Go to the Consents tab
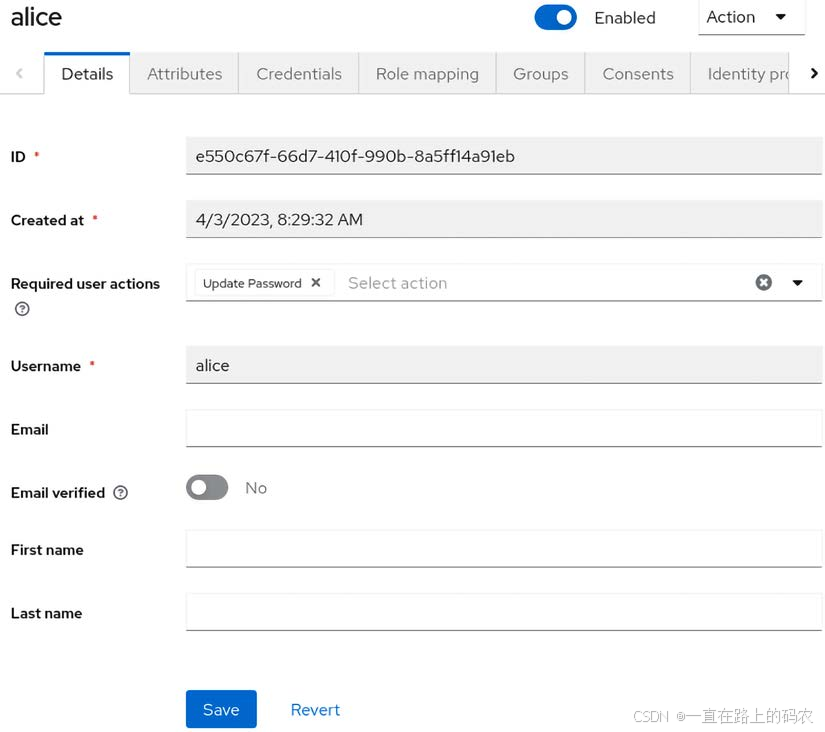825x732 pixels. pos(638,74)
